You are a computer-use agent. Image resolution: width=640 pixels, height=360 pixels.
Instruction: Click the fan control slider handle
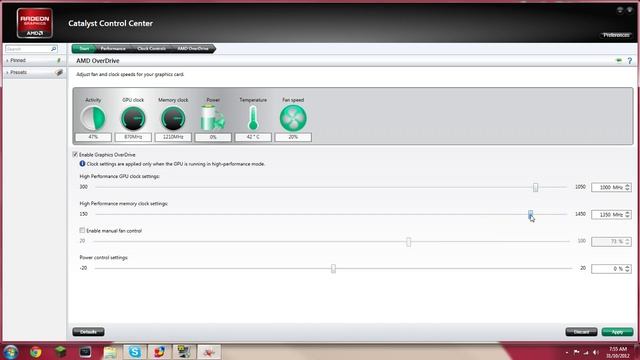[x=409, y=241]
